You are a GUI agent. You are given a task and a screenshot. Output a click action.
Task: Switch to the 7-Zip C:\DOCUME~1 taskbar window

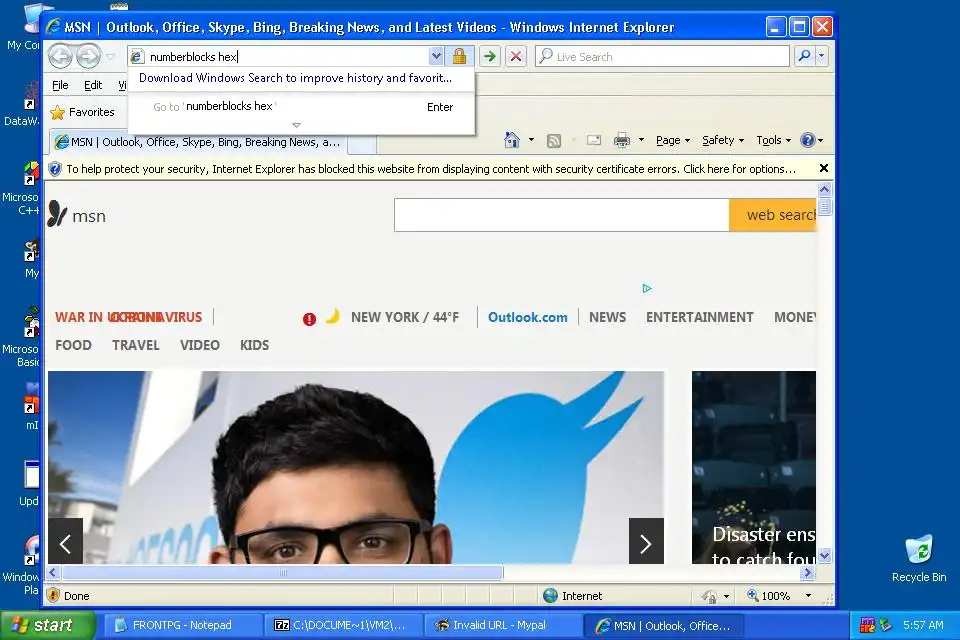point(342,625)
